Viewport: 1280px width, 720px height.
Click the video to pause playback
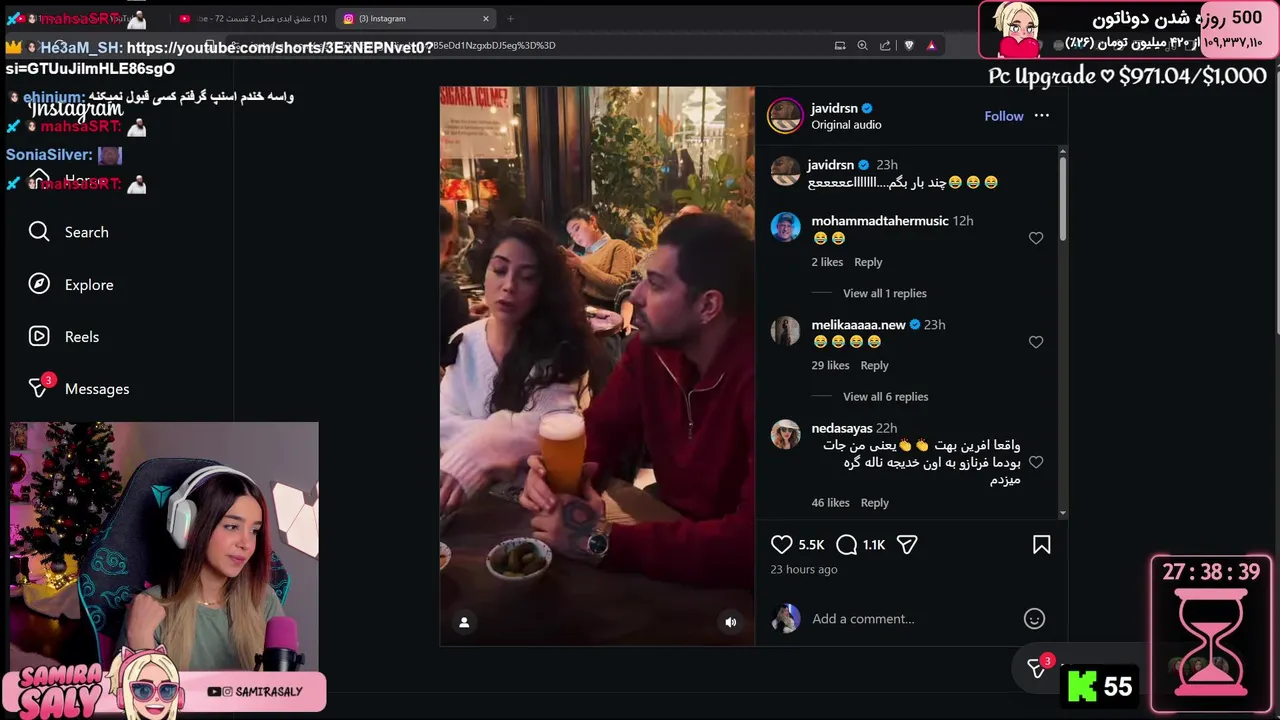tap(597, 366)
